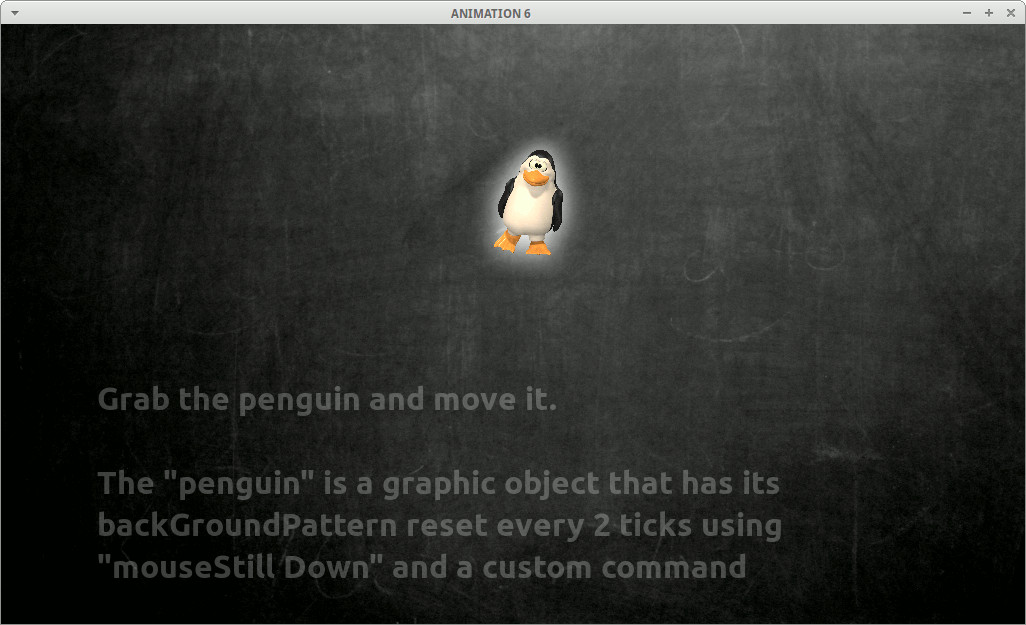This screenshot has height=625, width=1026.
Task: Click the penguin graphic
Action: 530,202
